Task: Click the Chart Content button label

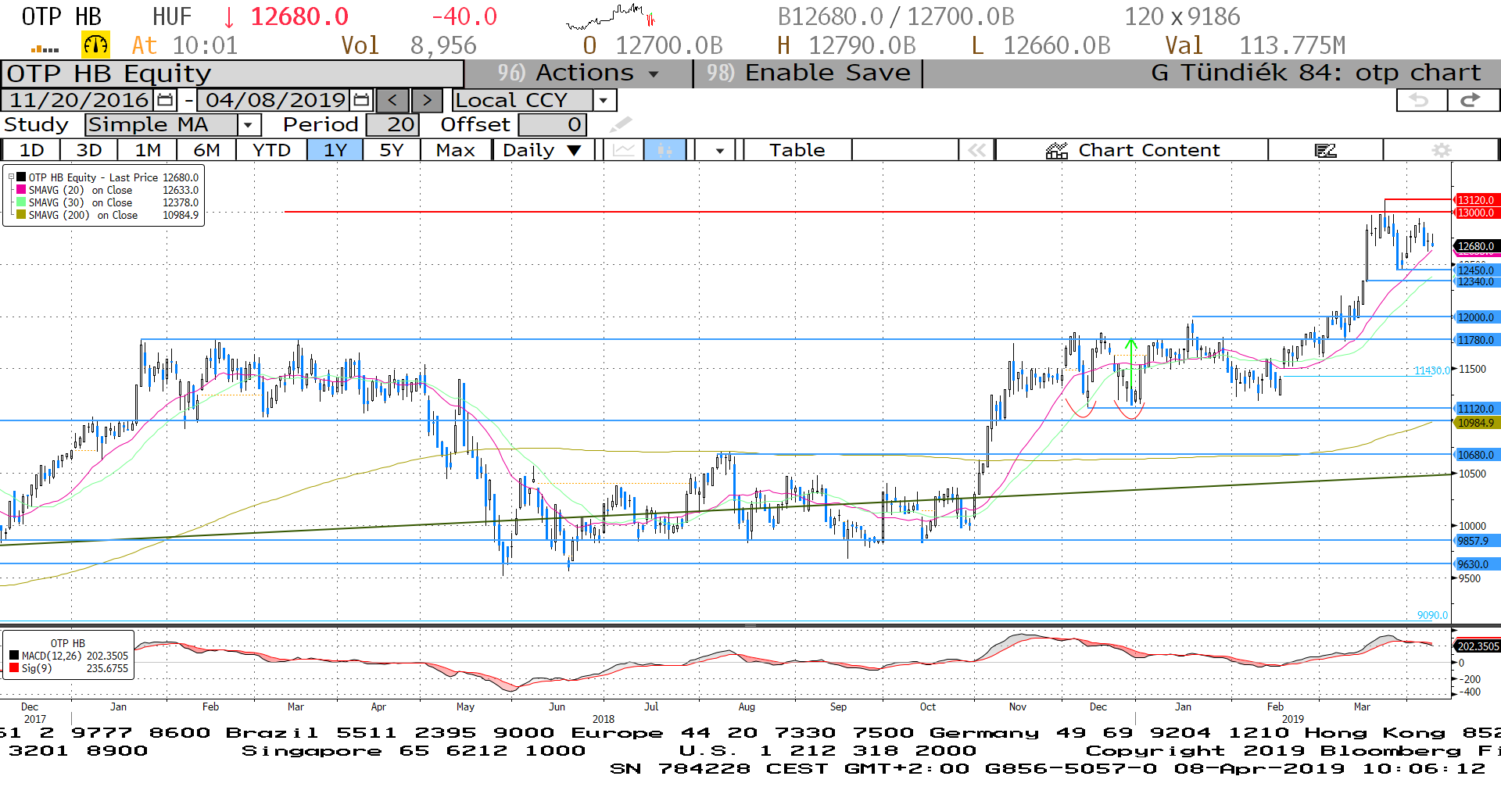Action: (1148, 150)
